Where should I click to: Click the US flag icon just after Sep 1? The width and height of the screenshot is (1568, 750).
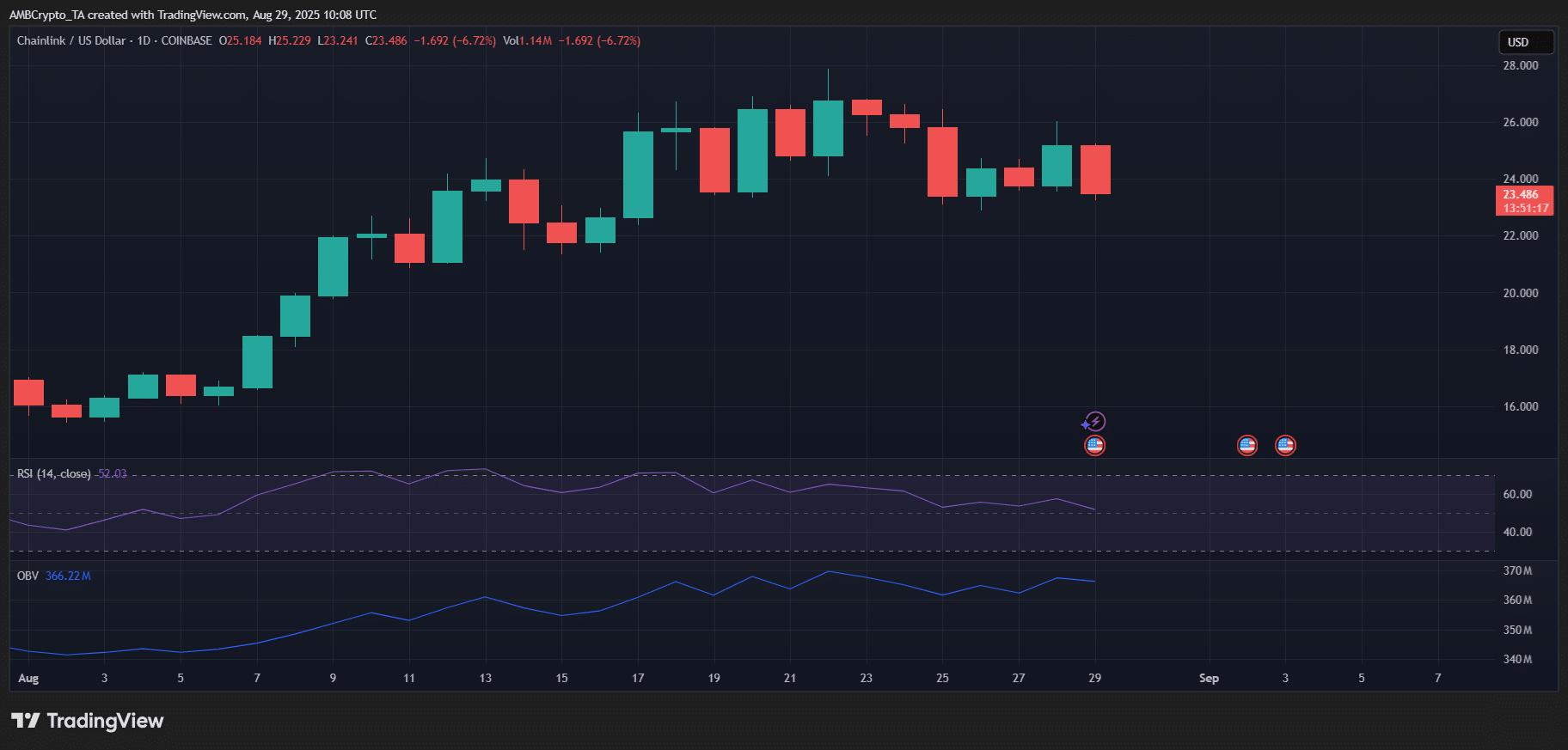pos(1246,445)
